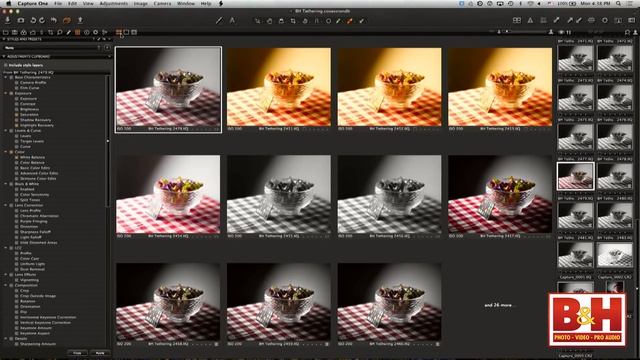Select the Pan hand cursor tool
Image resolution: width=640 pixels, height=360 pixels.
click(269, 20)
